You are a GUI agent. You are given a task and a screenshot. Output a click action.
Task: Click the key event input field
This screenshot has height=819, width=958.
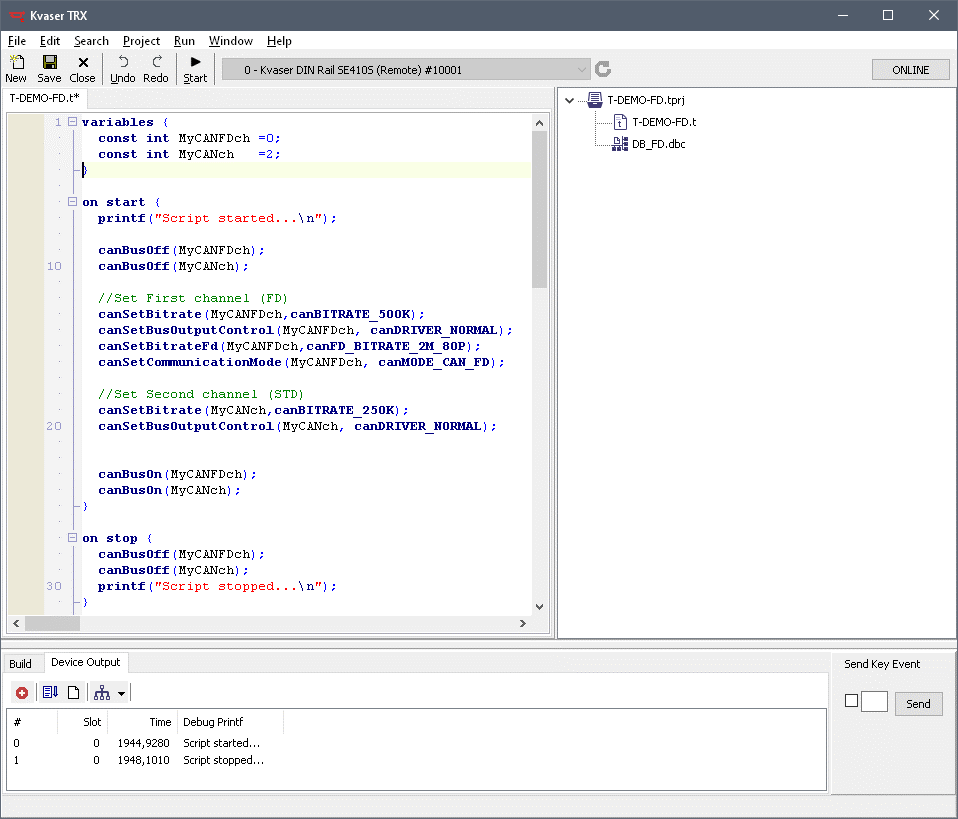(874, 702)
